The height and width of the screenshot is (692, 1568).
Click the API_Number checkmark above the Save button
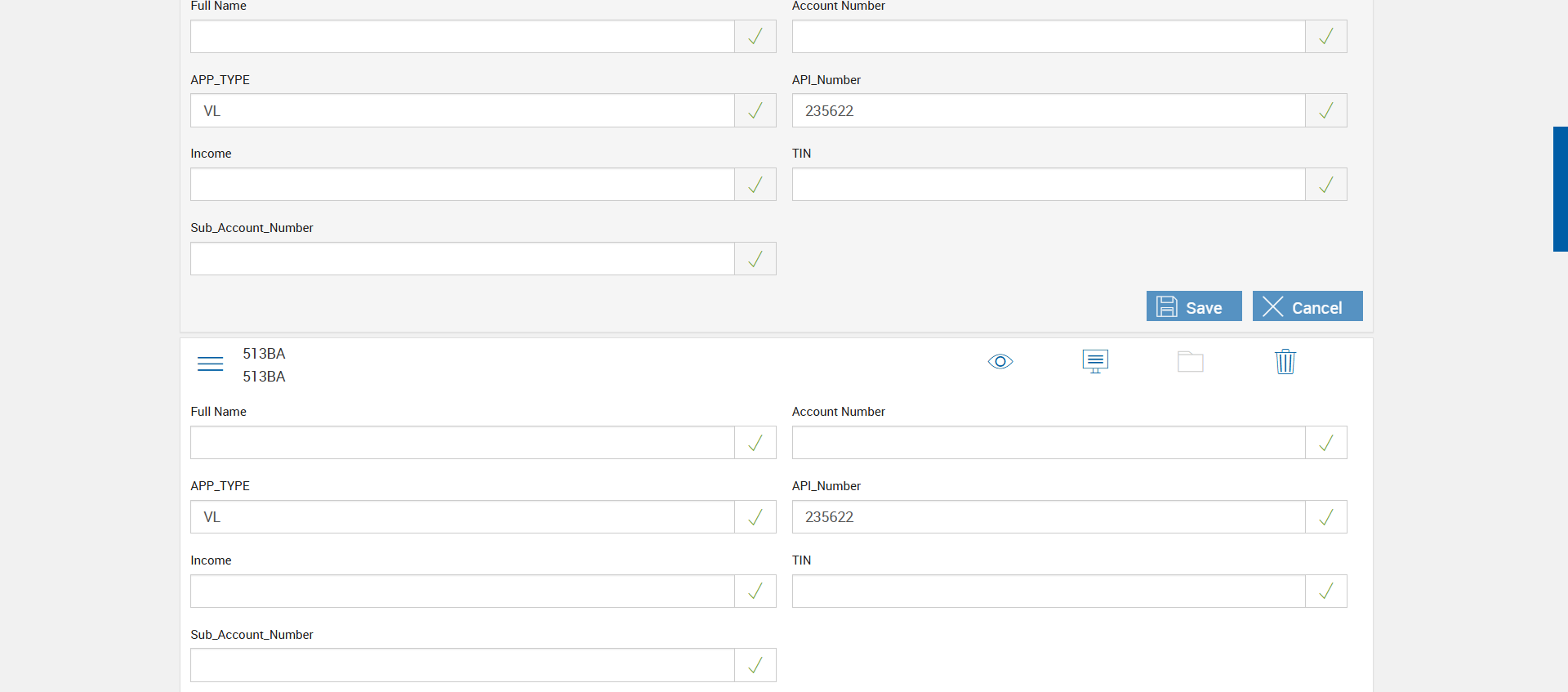[x=1325, y=110]
